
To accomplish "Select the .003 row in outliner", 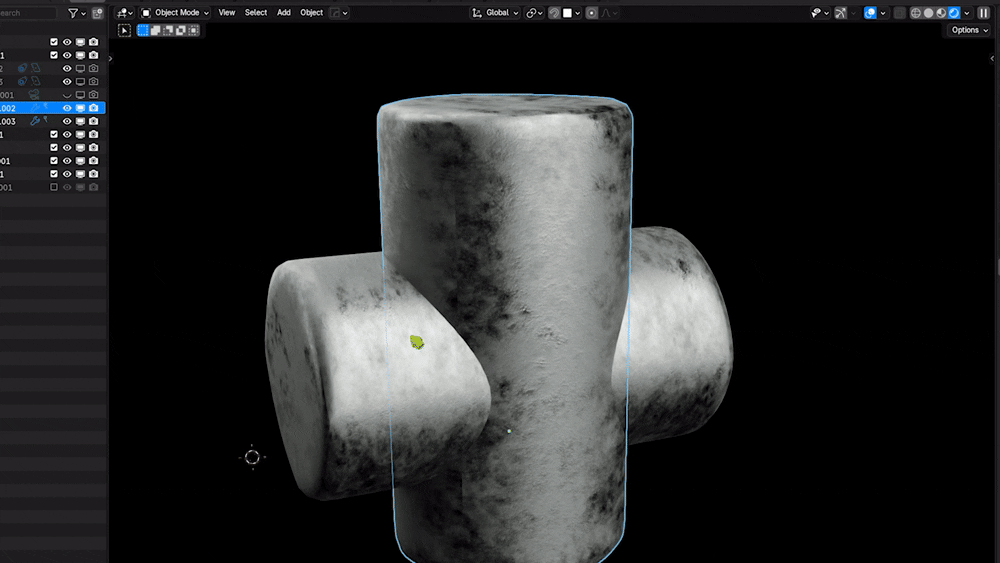I will pos(52,121).
